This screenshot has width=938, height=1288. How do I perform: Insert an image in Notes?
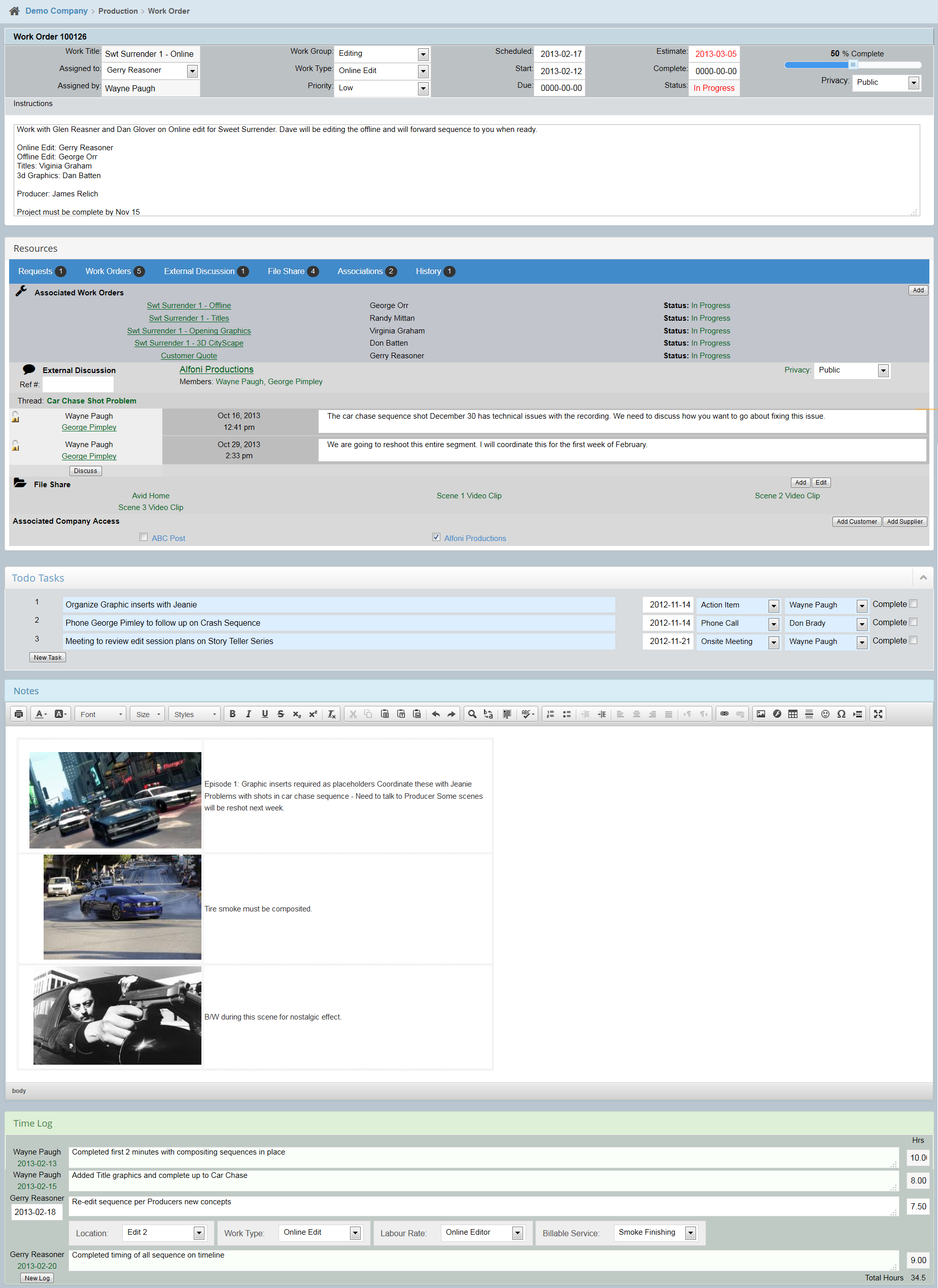(x=761, y=714)
